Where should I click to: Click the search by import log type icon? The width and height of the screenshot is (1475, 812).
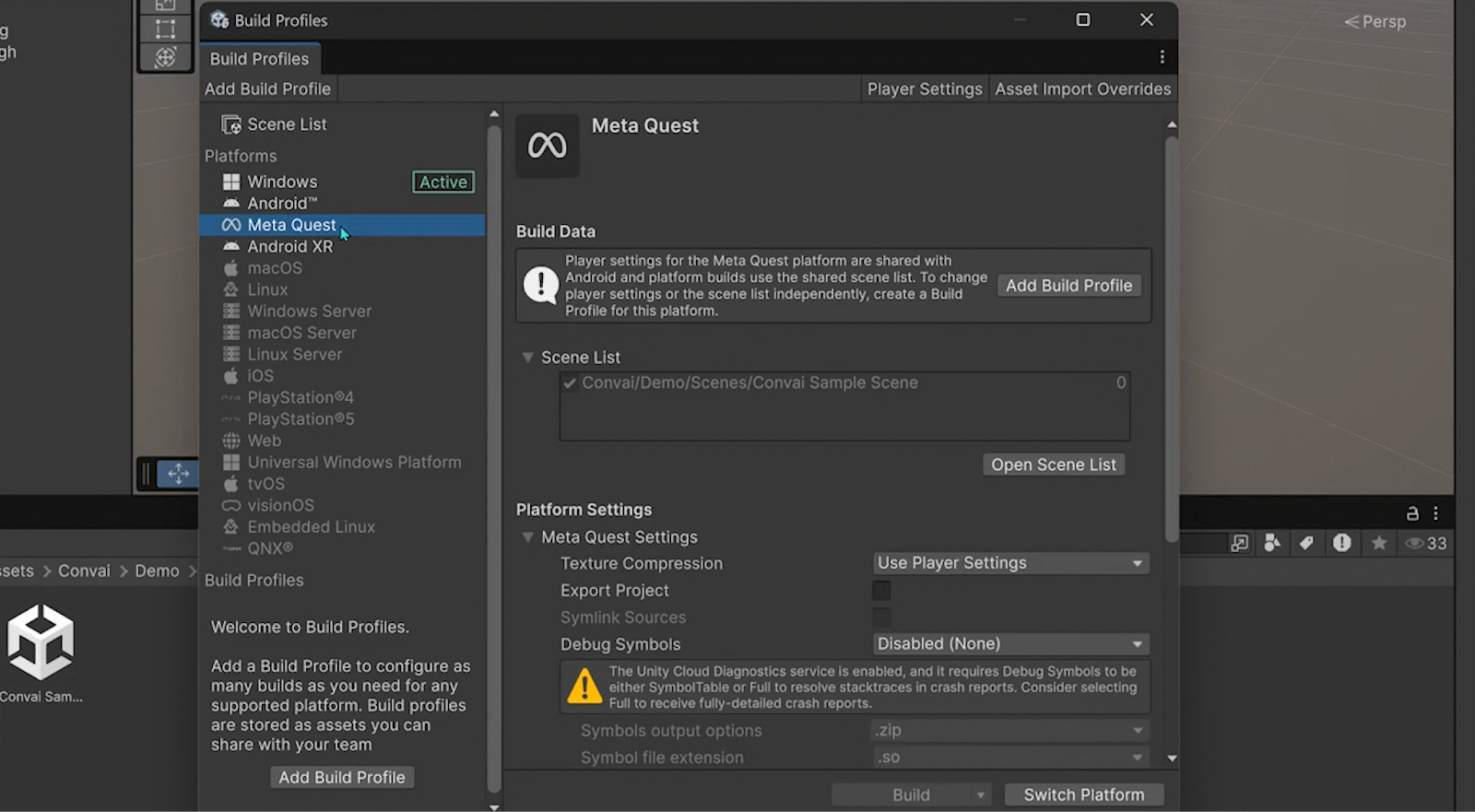pyautogui.click(x=1342, y=543)
